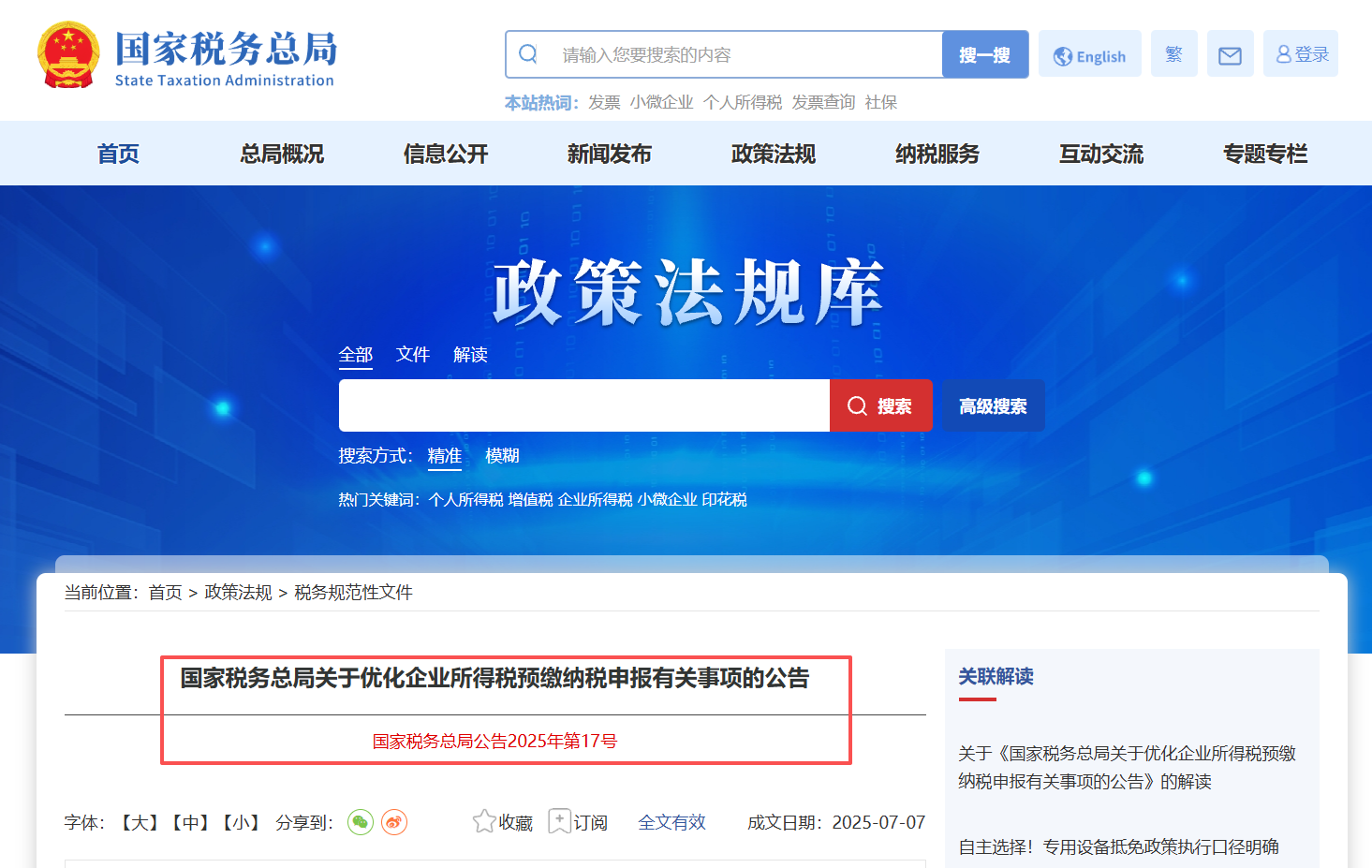Click the star 收藏 favorite icon
Screen dimensions: 1372x868
484,822
